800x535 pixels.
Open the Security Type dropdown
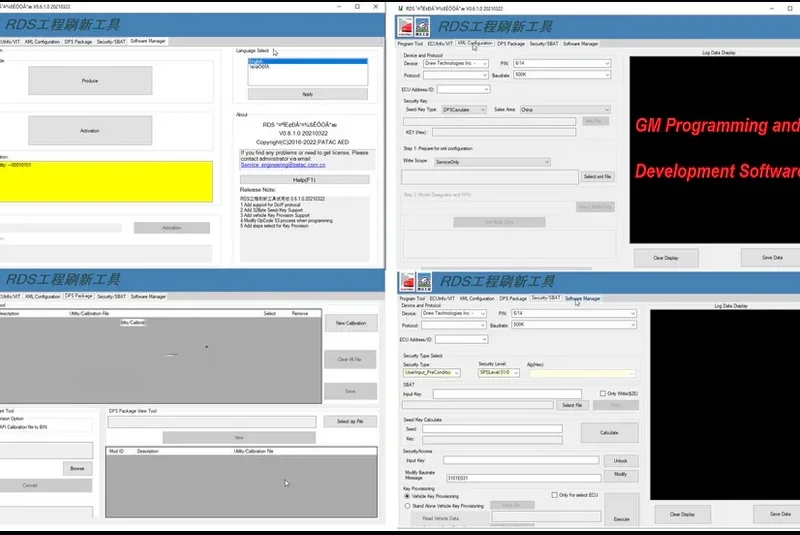(431, 372)
